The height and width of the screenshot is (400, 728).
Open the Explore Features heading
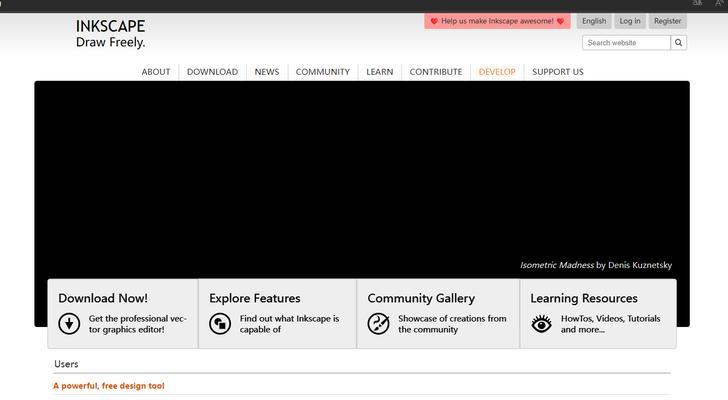tap(254, 298)
